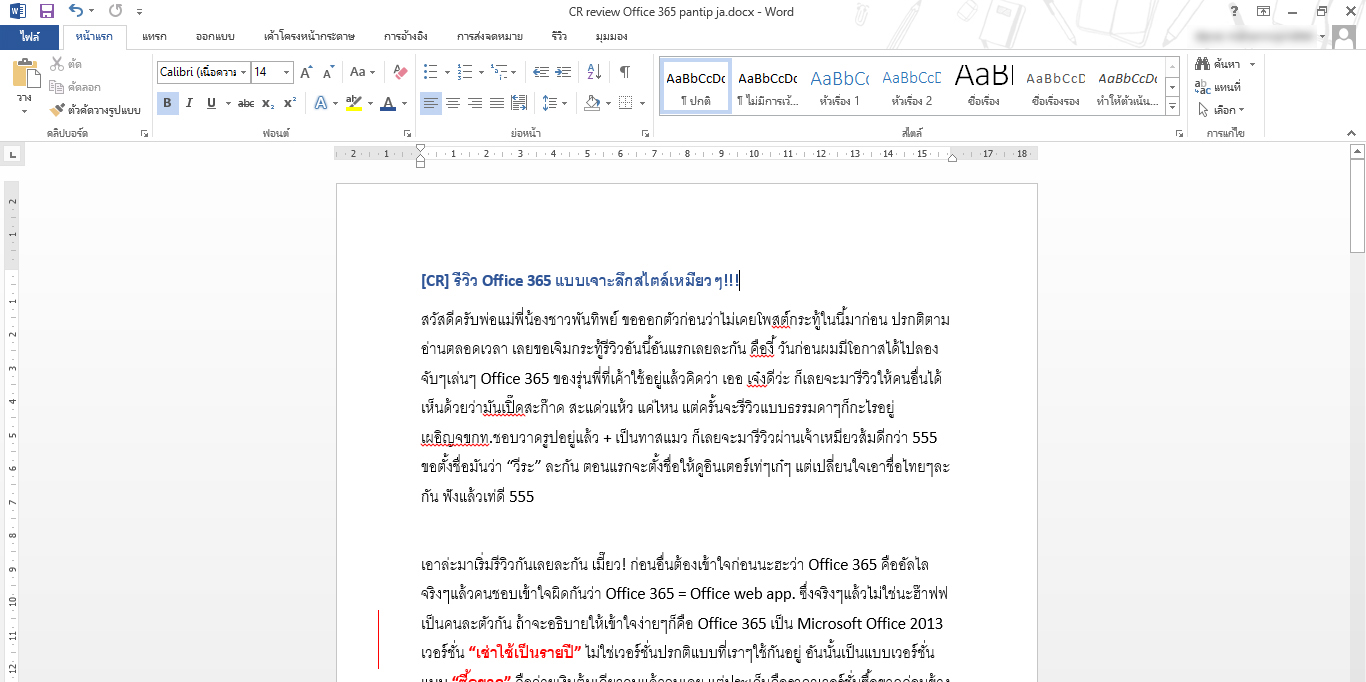Click the Ribbon Display Options icon
This screenshot has width=1366, height=682.
[1264, 11]
